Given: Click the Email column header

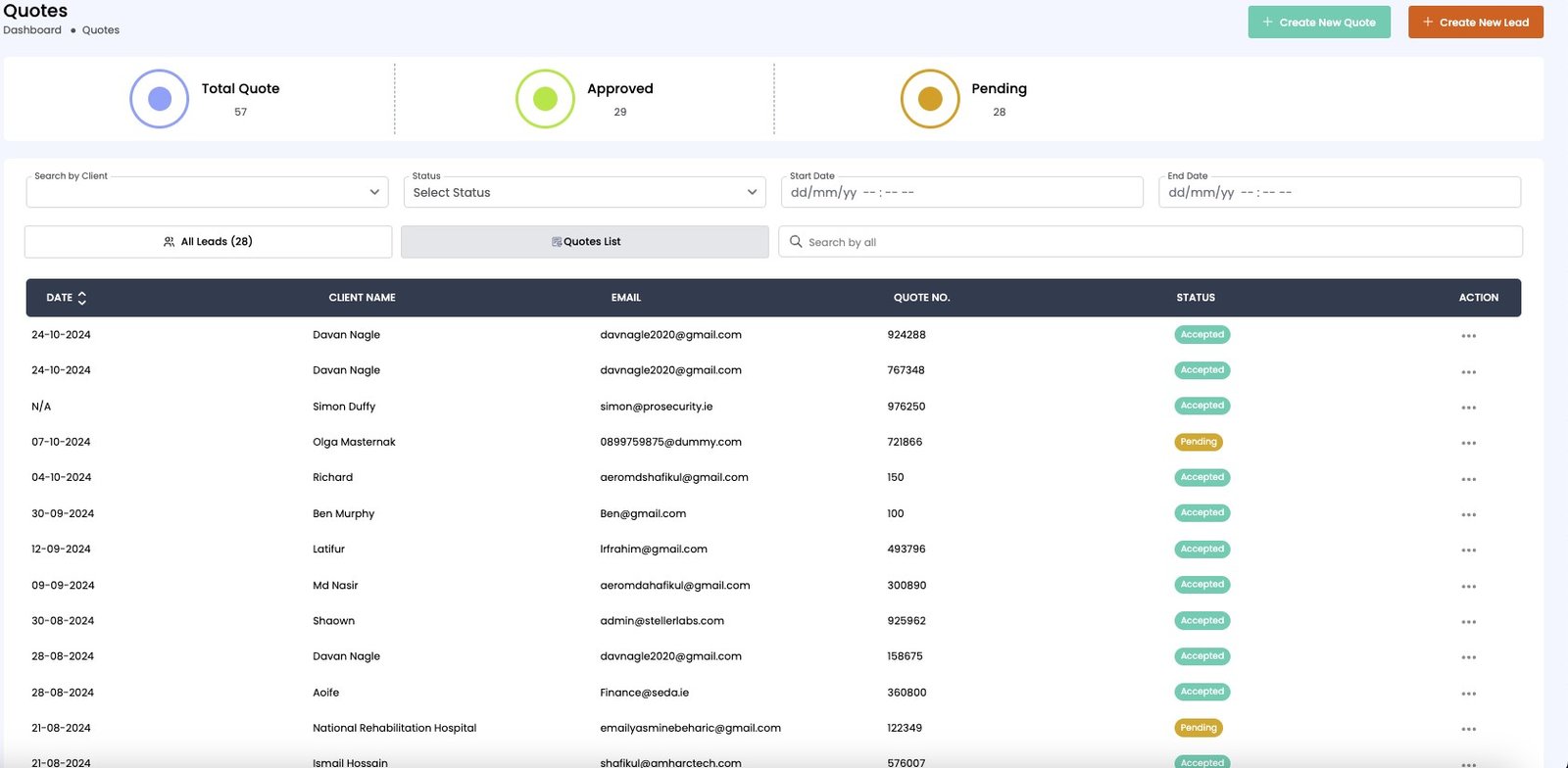Looking at the screenshot, I should [626, 298].
